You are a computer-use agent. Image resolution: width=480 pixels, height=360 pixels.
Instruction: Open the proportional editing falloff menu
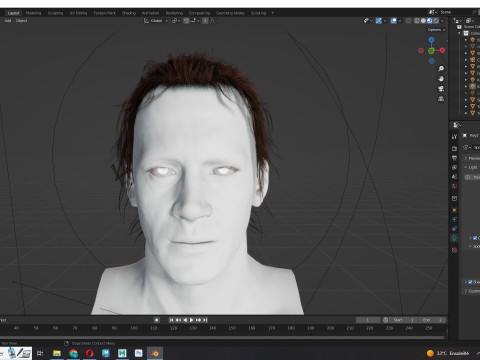click(213, 21)
